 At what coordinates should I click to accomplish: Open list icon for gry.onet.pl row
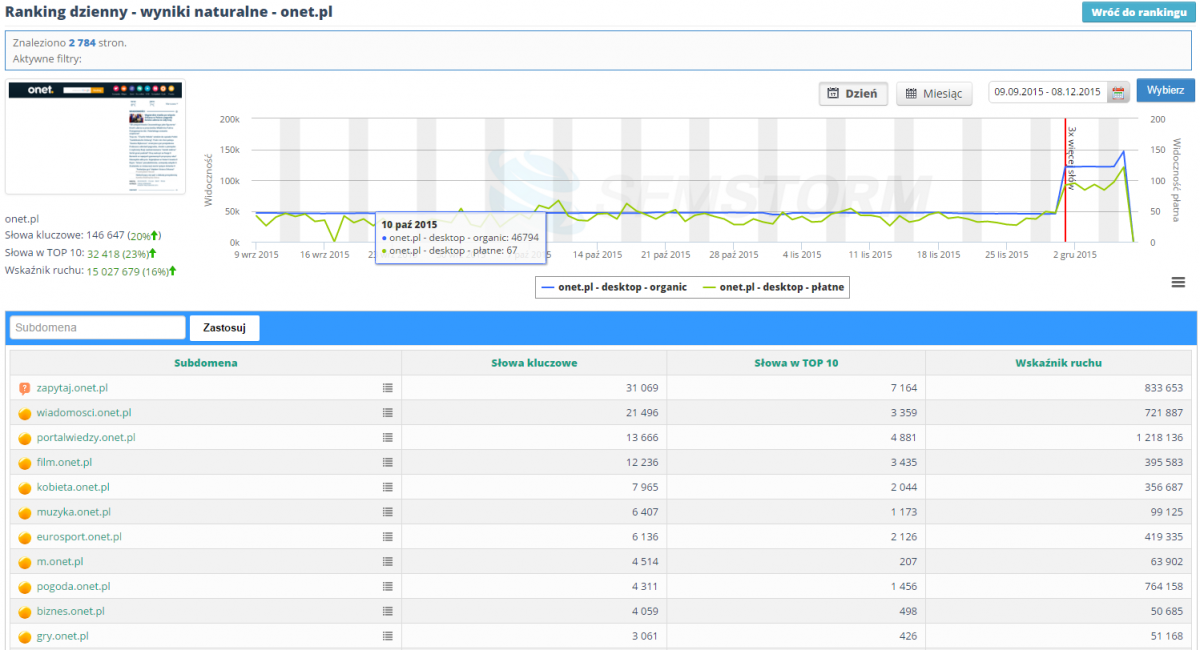[x=387, y=636]
